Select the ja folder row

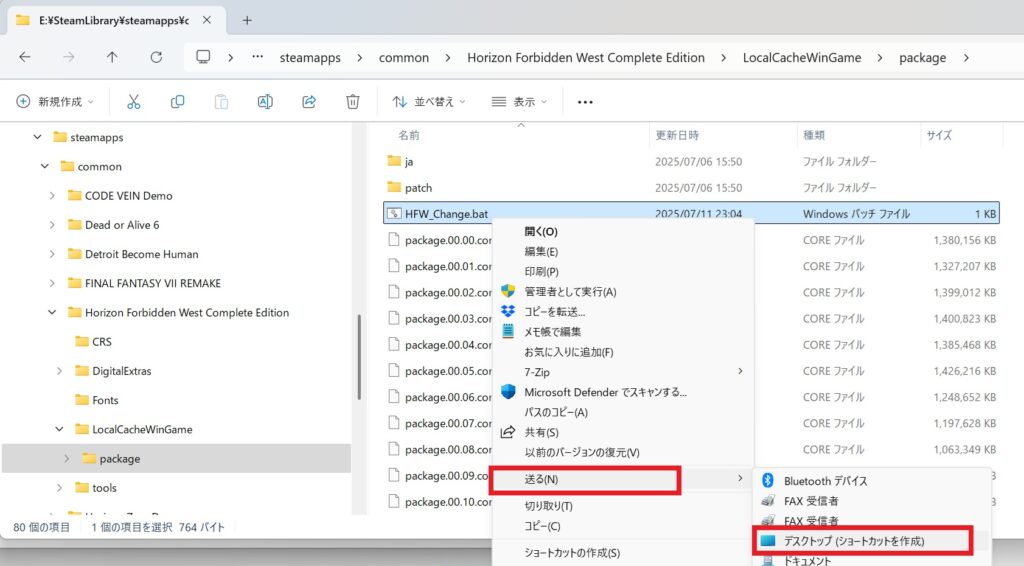point(691,161)
